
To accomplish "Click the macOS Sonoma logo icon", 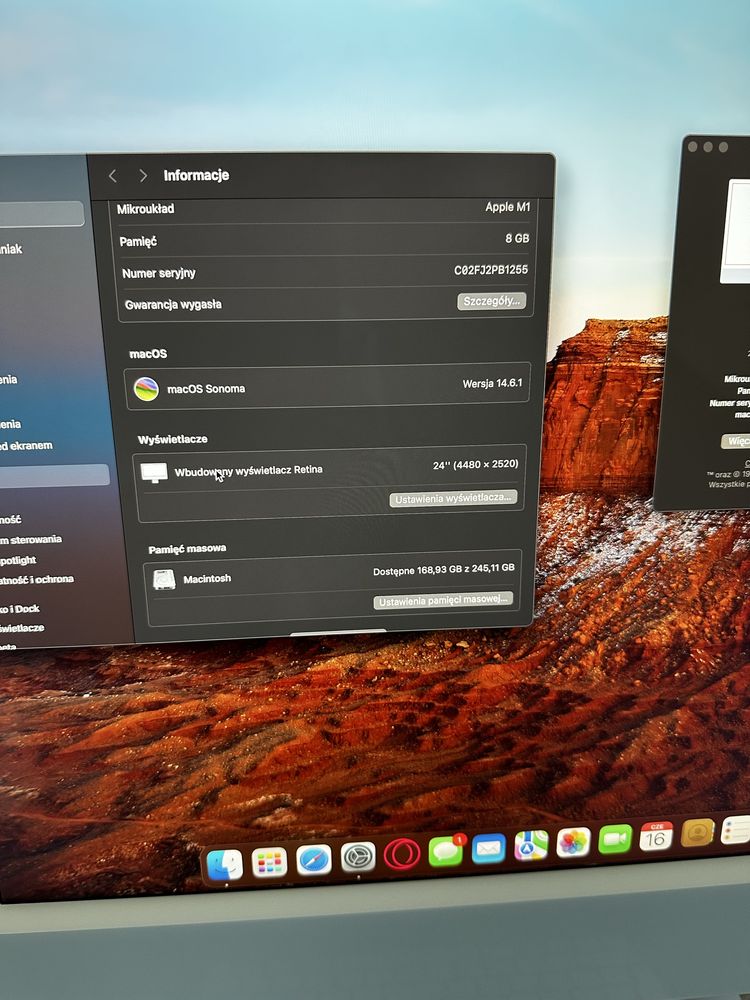I will click(x=146, y=388).
